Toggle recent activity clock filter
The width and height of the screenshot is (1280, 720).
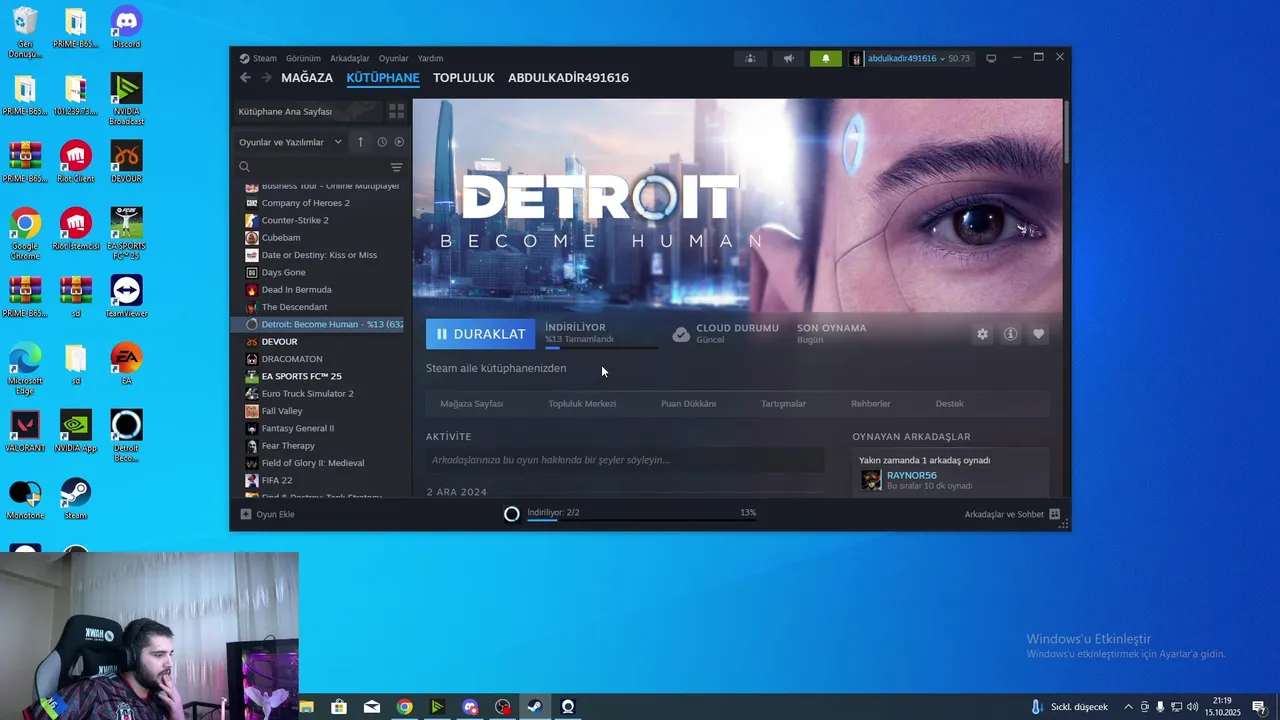tap(381, 142)
